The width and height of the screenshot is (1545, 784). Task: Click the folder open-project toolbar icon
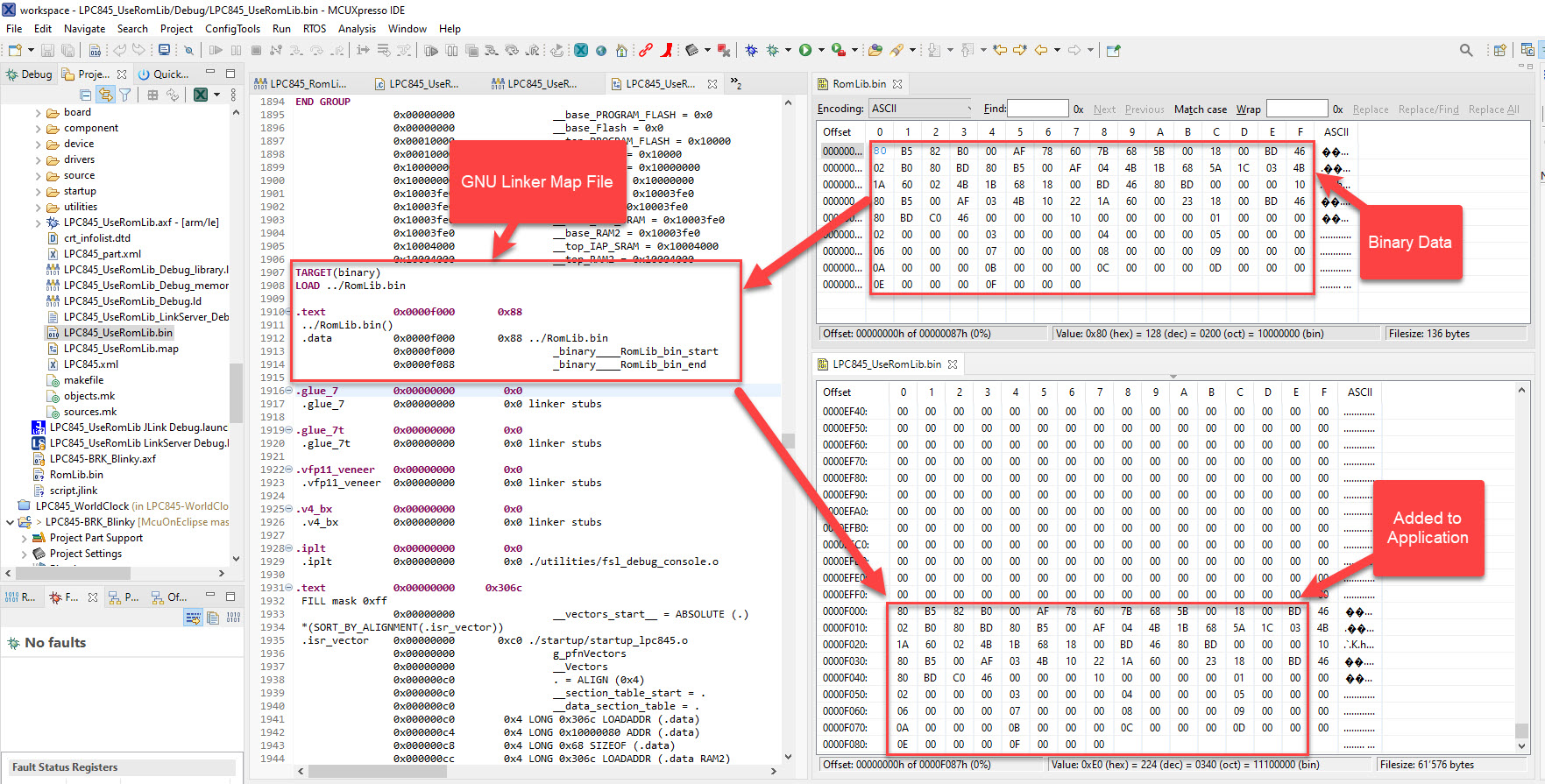click(x=875, y=51)
